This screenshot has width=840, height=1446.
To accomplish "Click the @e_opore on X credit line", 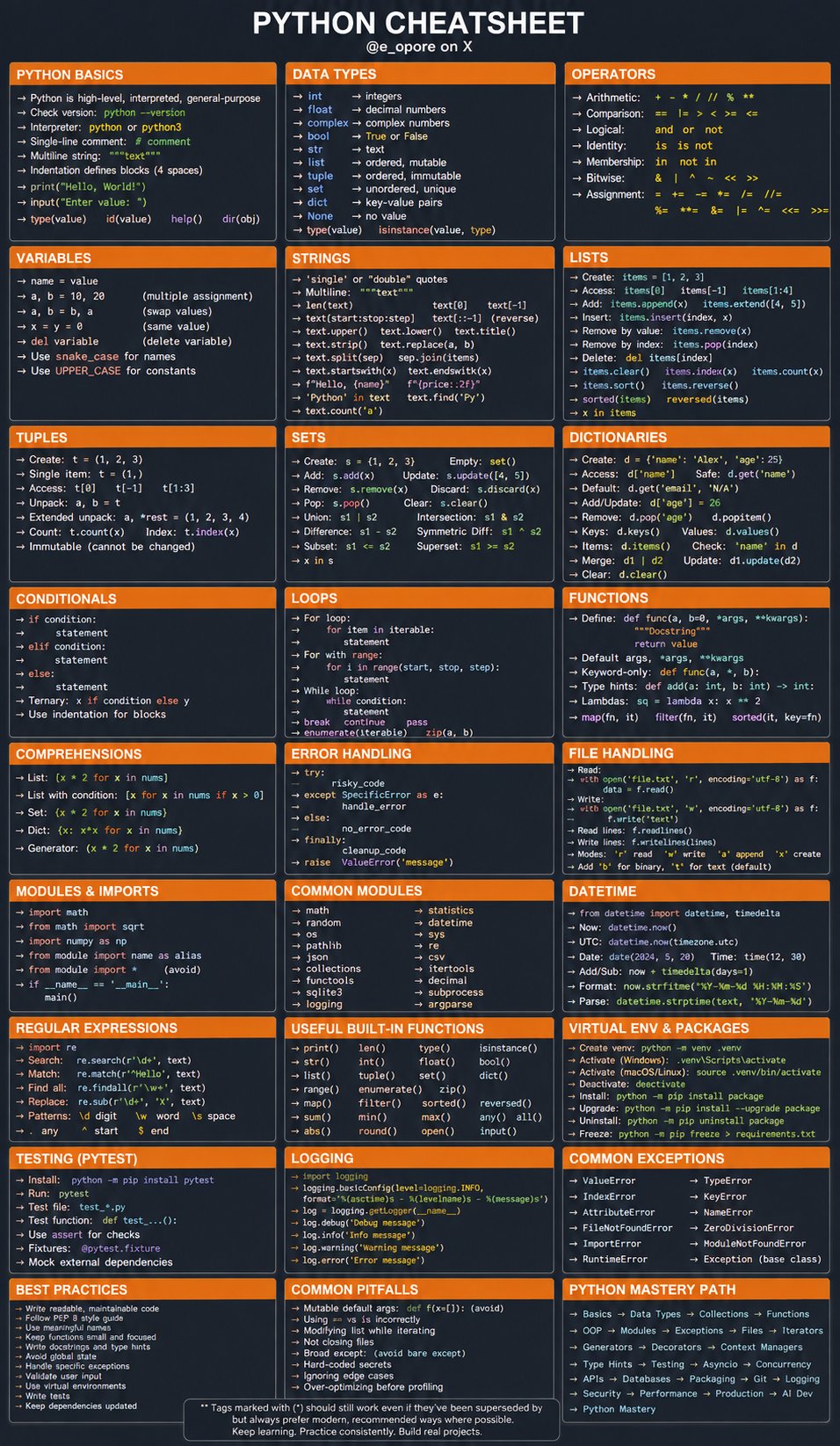I will [x=419, y=47].
